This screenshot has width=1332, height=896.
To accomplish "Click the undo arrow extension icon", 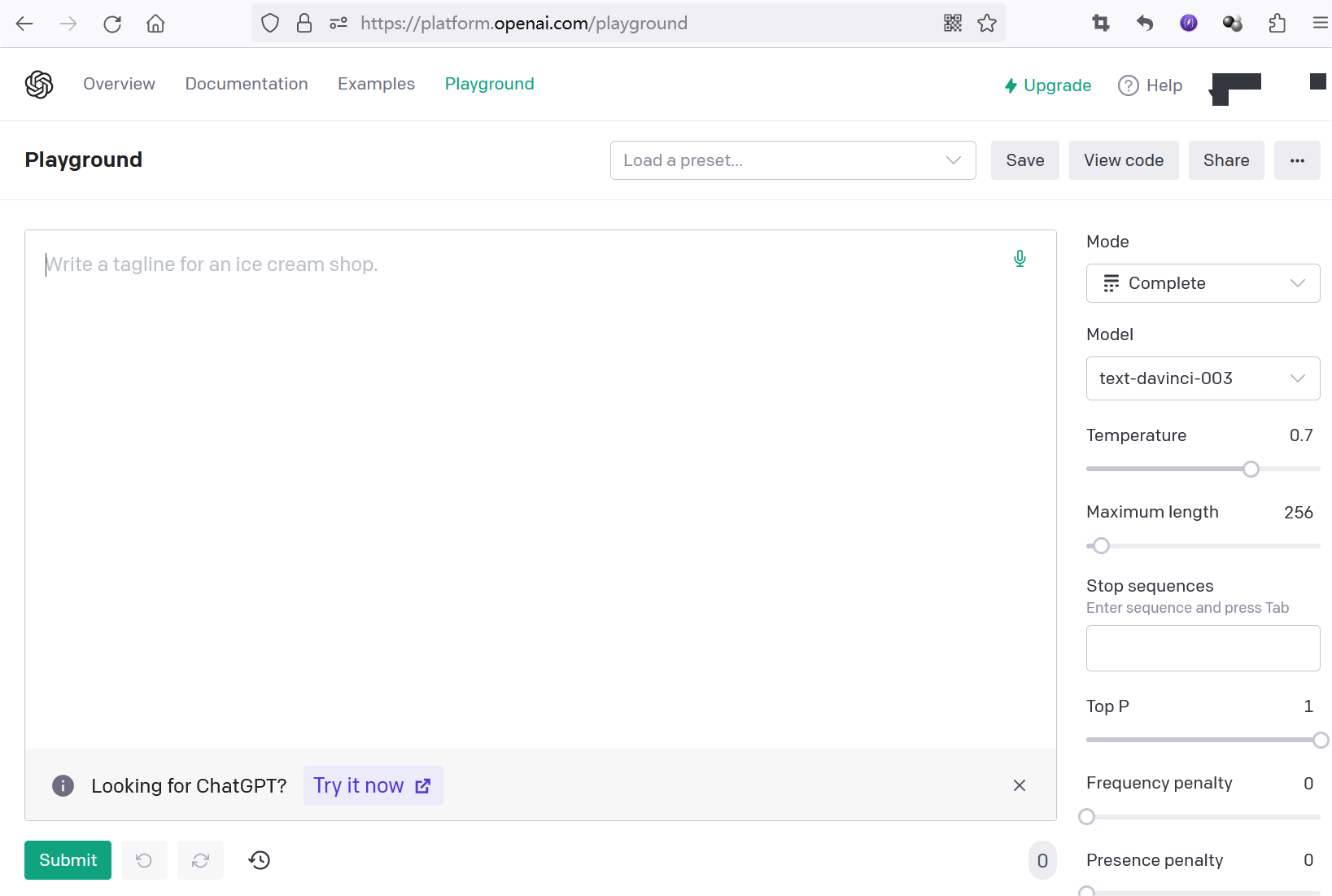I will [1145, 24].
